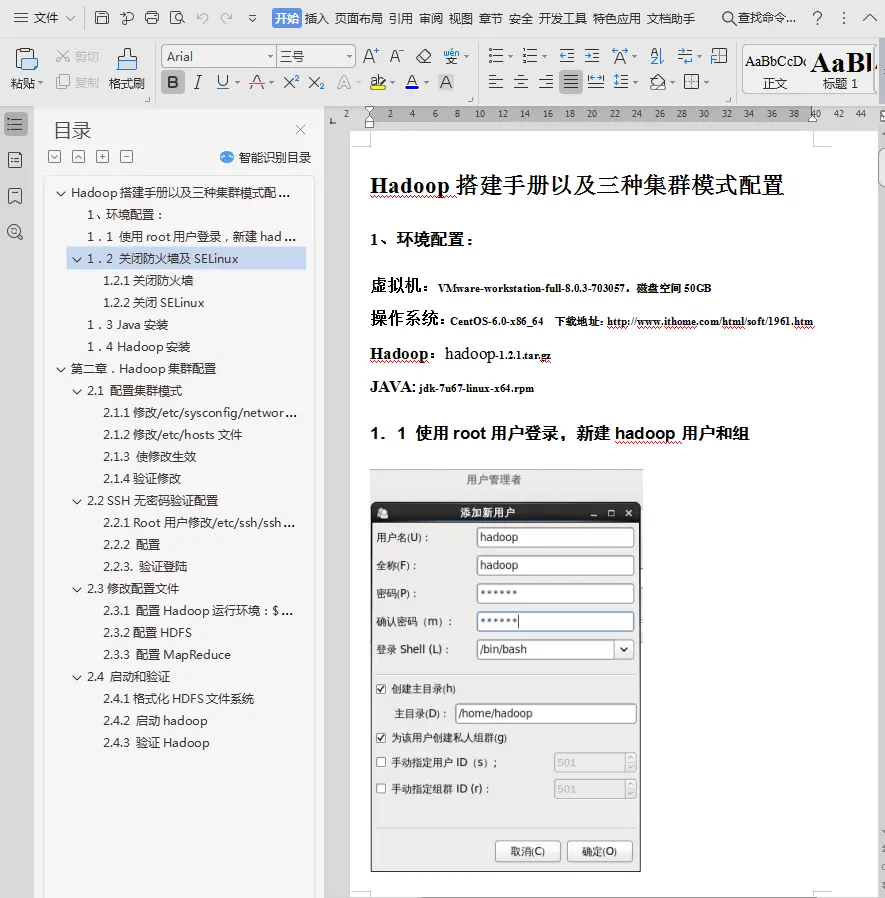The image size is (885, 898).
Task: Click the Print icon in the toolbar
Action: point(152,18)
